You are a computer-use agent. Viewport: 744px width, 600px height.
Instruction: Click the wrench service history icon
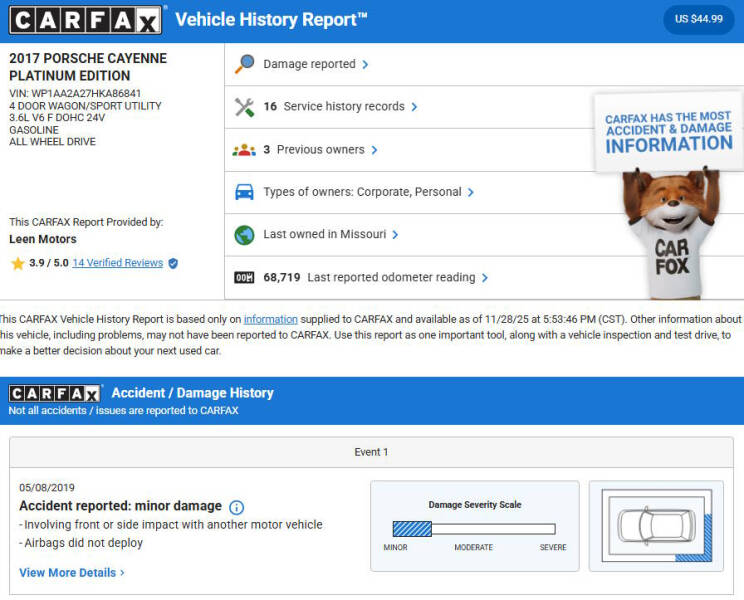[x=244, y=107]
